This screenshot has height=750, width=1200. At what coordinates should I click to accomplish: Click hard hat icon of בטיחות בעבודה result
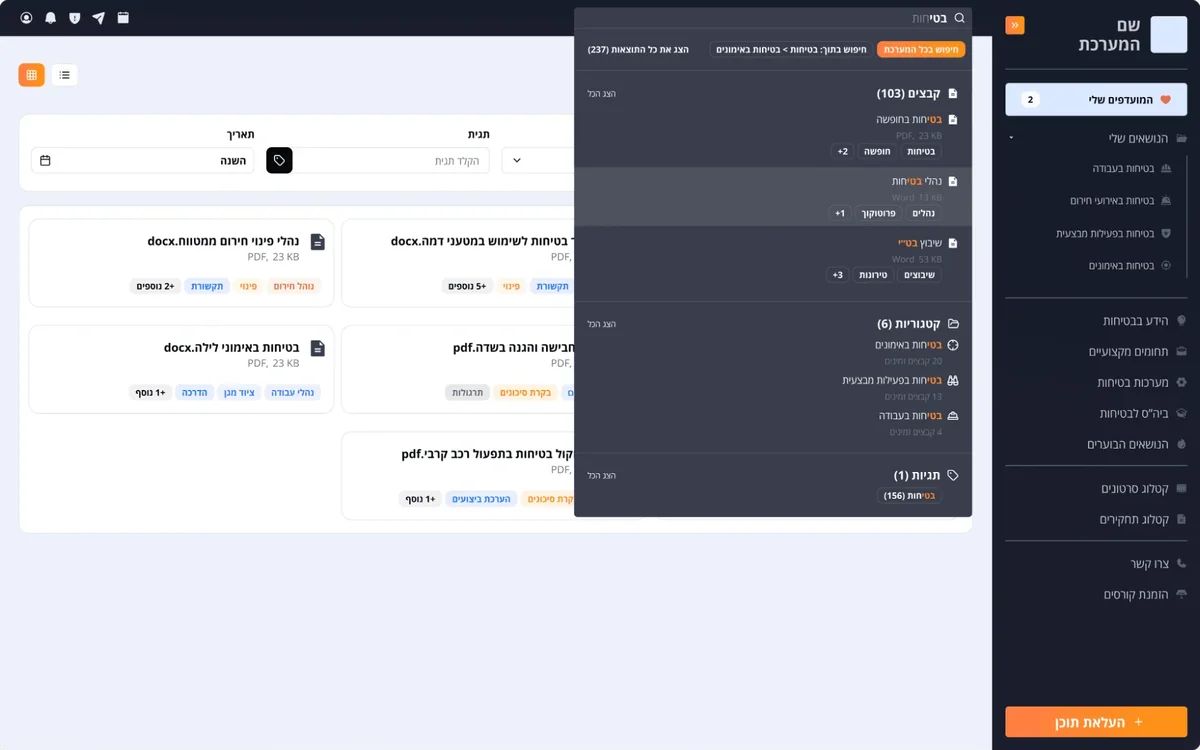[953, 415]
